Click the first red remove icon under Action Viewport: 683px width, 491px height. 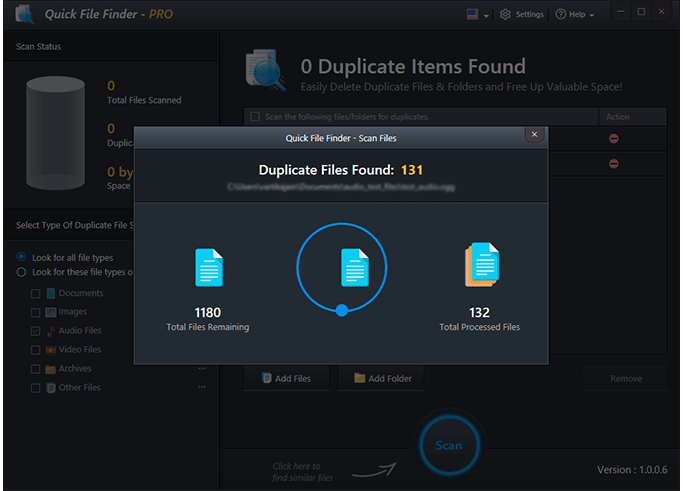coord(613,138)
